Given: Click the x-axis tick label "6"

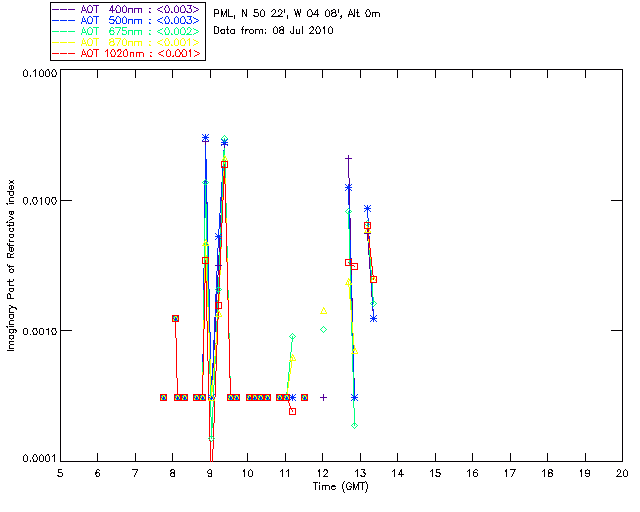Looking at the screenshot, I should (98, 473).
